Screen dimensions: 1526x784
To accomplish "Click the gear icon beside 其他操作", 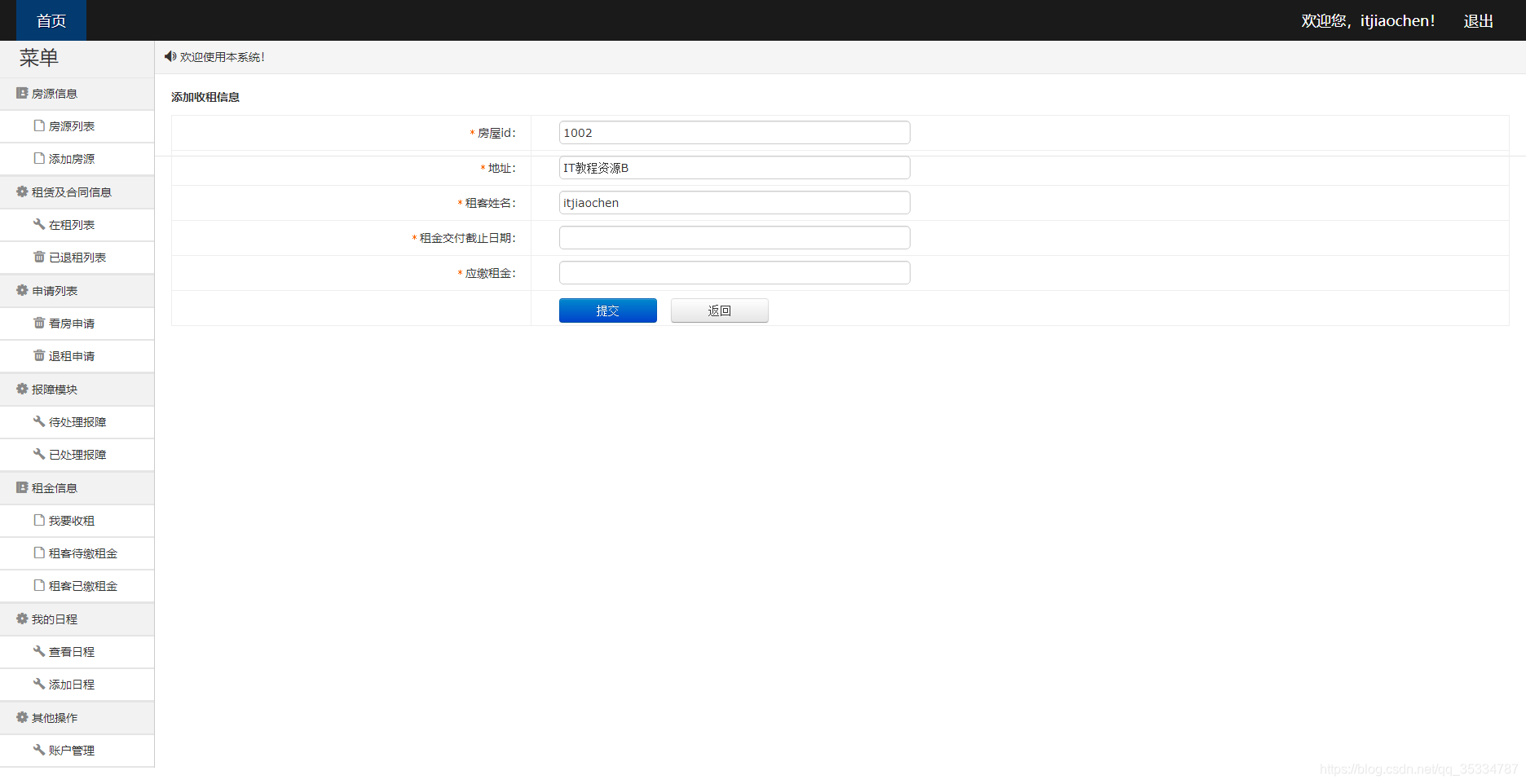I will (x=22, y=717).
